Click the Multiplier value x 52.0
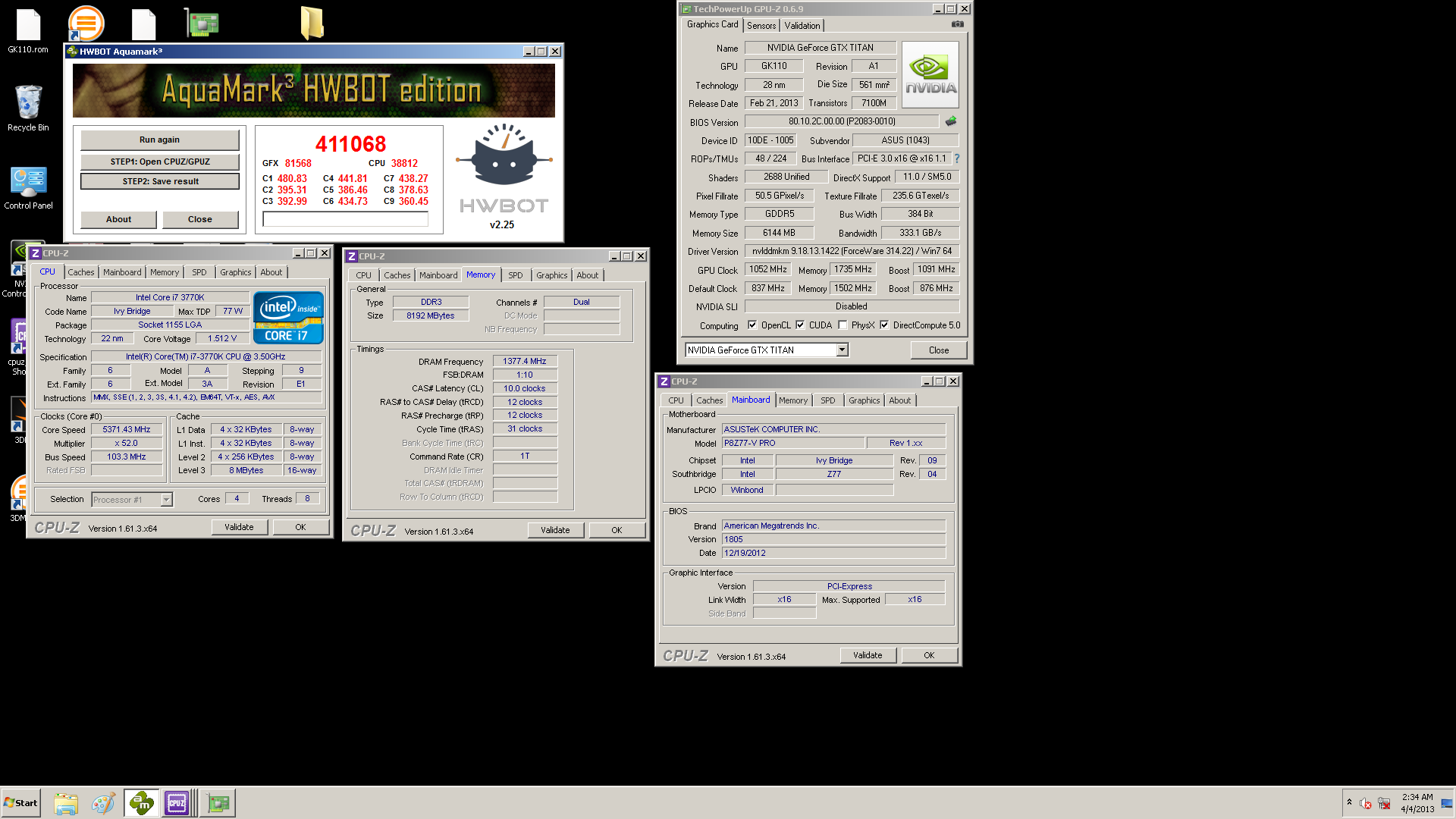Viewport: 1456px width, 819px height. point(127,443)
